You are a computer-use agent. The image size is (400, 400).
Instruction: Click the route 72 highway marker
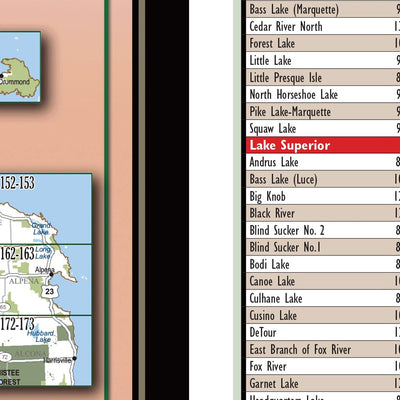6,358
